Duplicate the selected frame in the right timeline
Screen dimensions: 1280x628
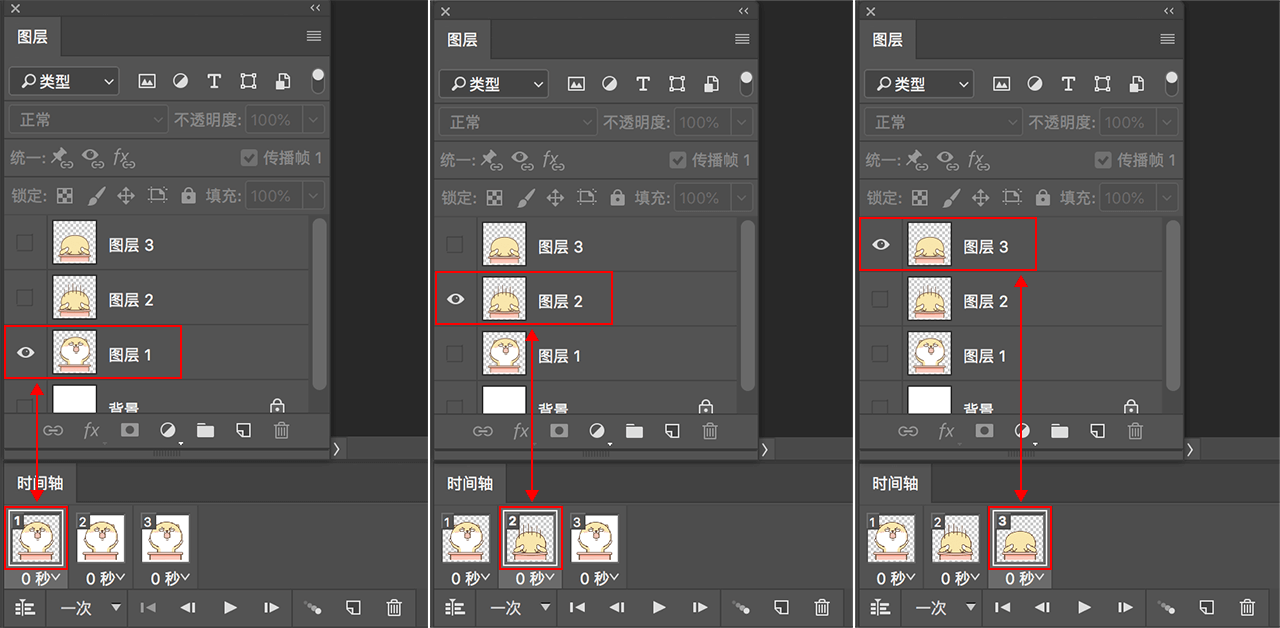point(1206,607)
